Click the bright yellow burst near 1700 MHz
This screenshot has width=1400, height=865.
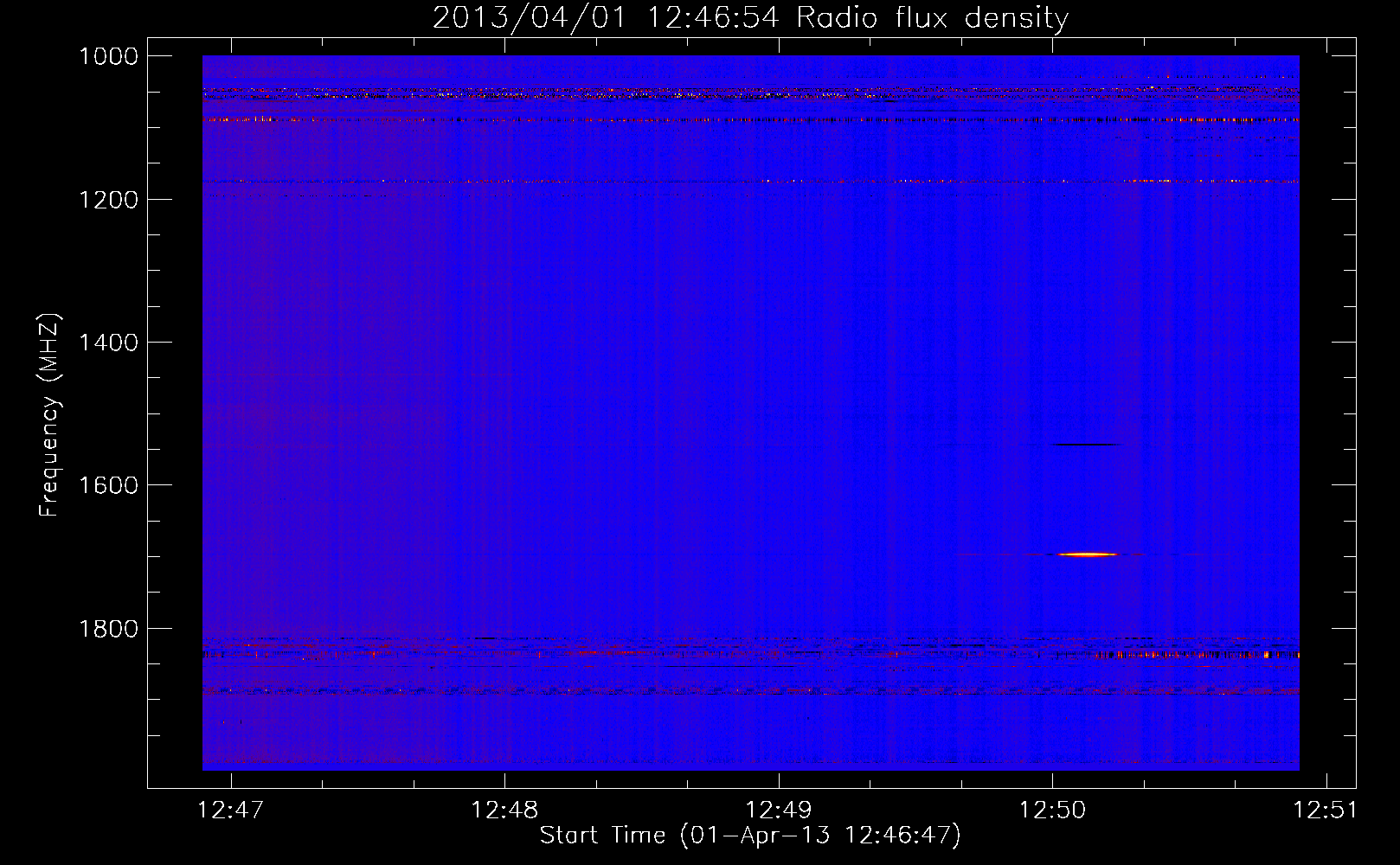tap(1088, 554)
